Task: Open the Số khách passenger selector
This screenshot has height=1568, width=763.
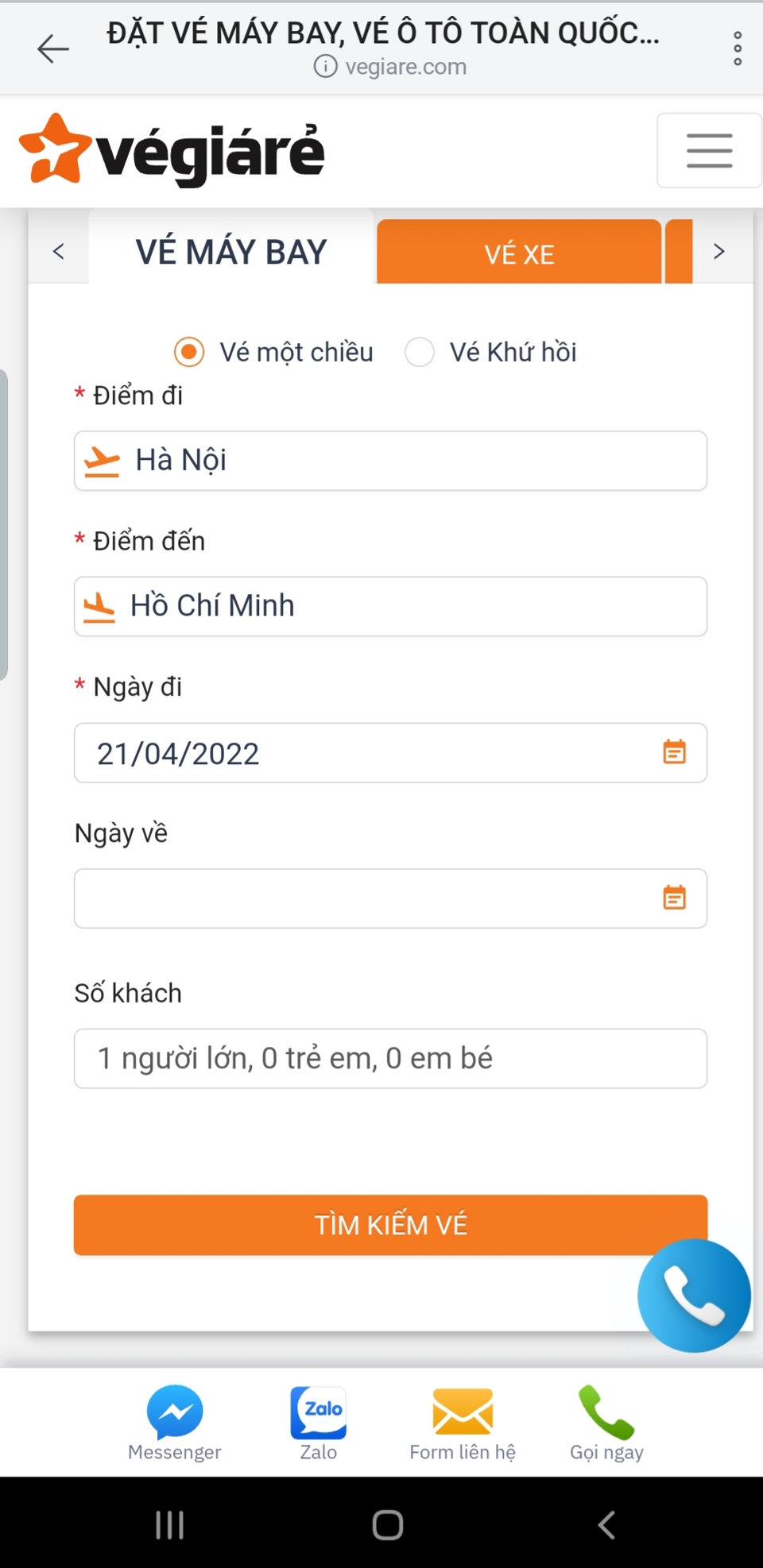Action: click(390, 1057)
